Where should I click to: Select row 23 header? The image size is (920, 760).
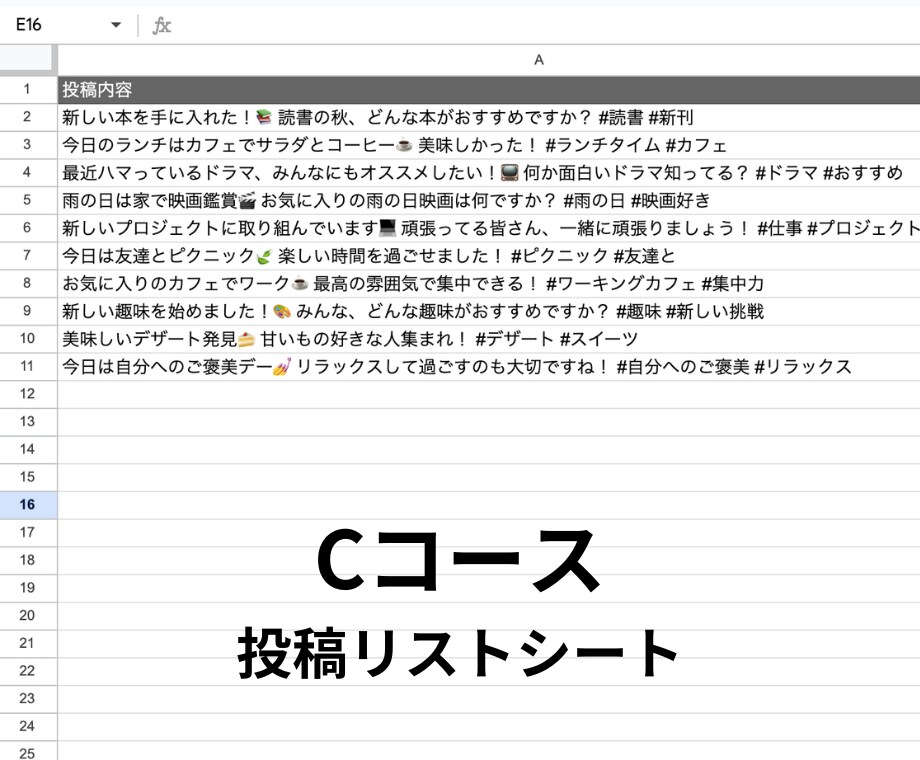tap(28, 699)
